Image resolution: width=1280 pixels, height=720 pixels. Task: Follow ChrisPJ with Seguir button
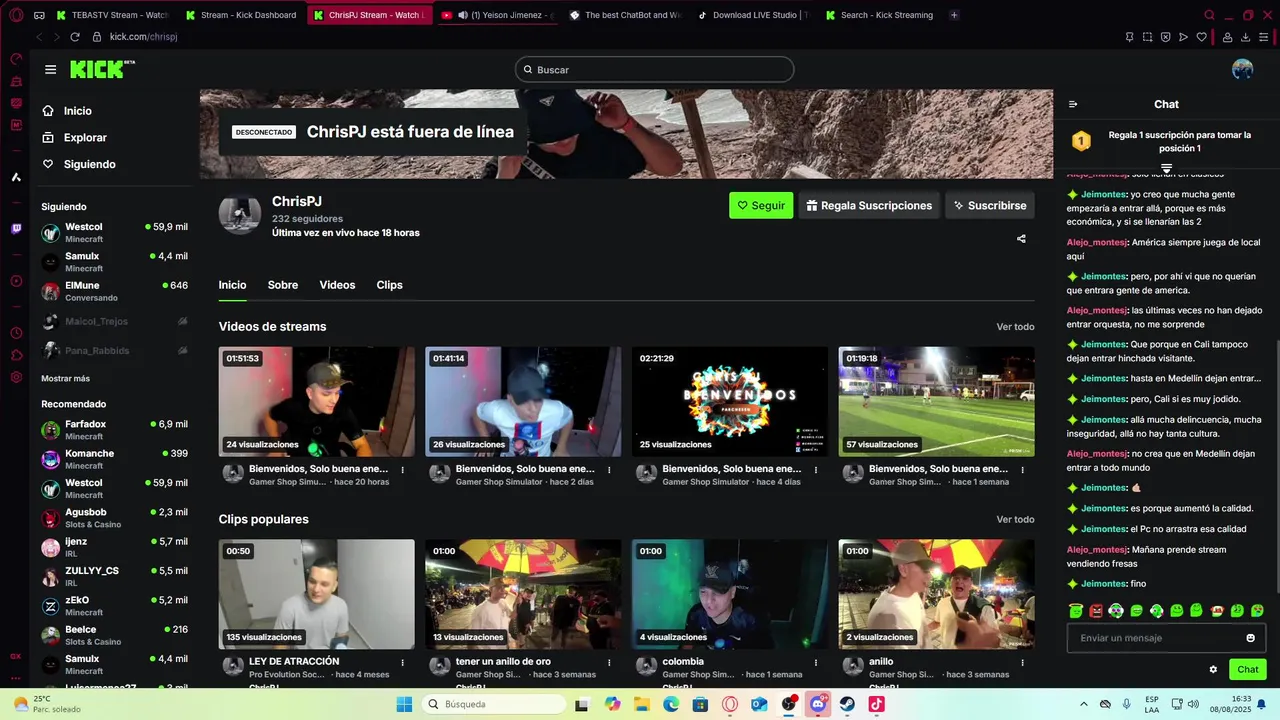tap(761, 205)
